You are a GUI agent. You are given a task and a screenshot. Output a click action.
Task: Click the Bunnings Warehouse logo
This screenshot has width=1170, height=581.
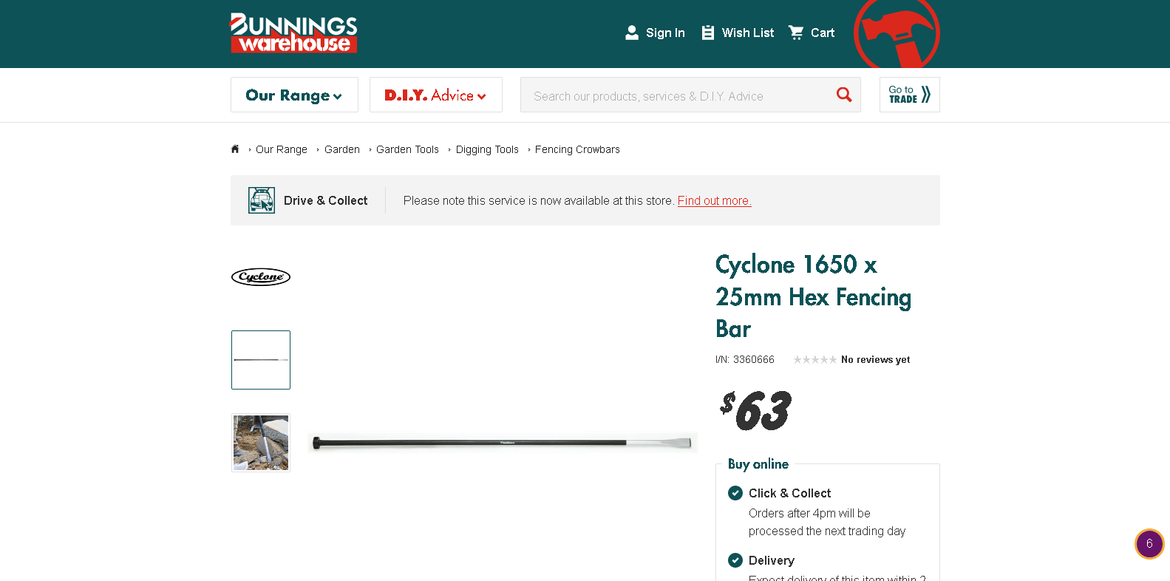point(293,32)
